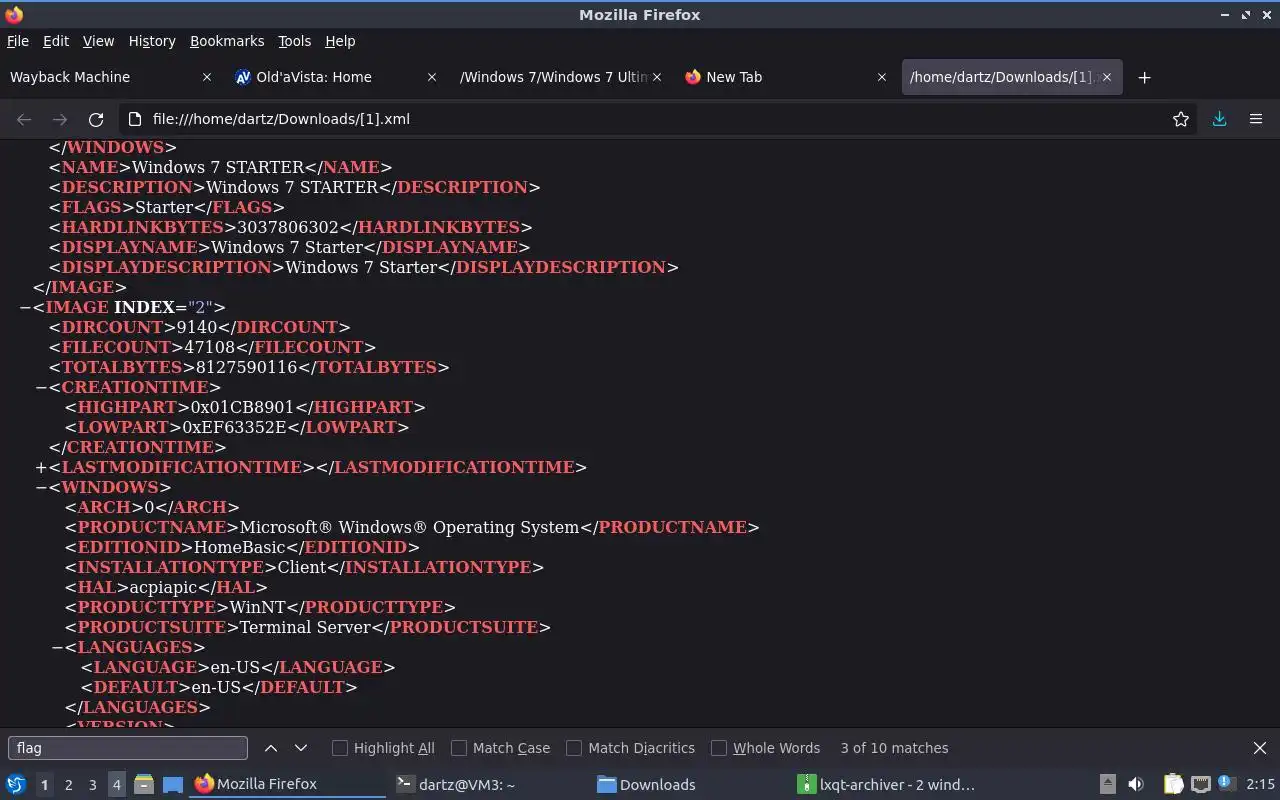This screenshot has width=1280, height=800.
Task: Click the 2:15 clock in panel
Action: tap(1260, 784)
